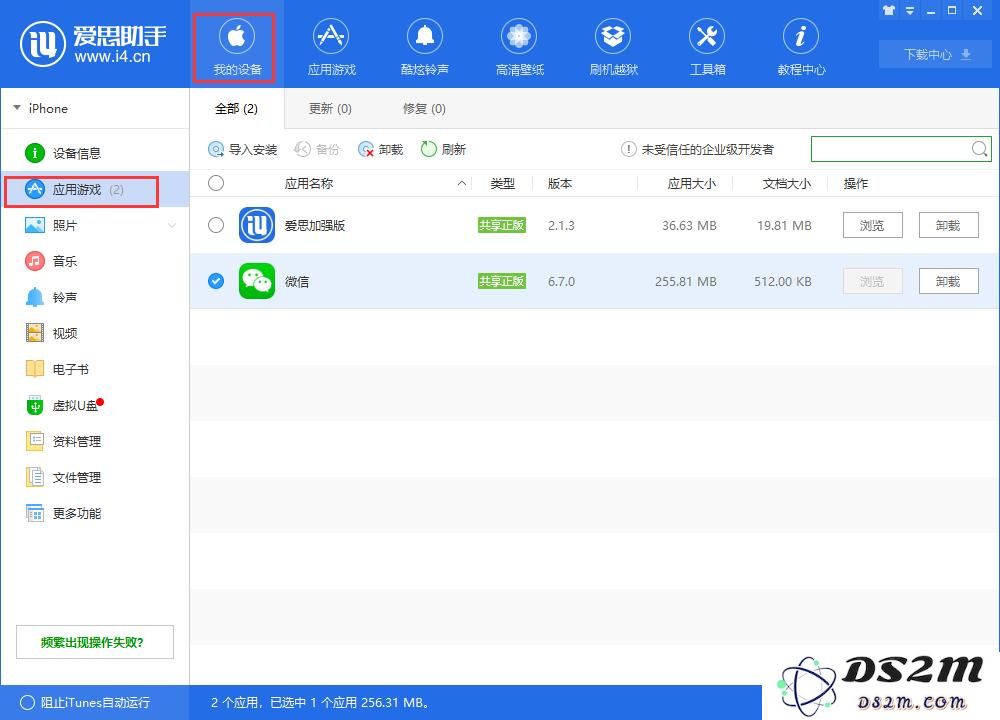
Task: Open the title bar dropdown menu icon
Action: [910, 11]
